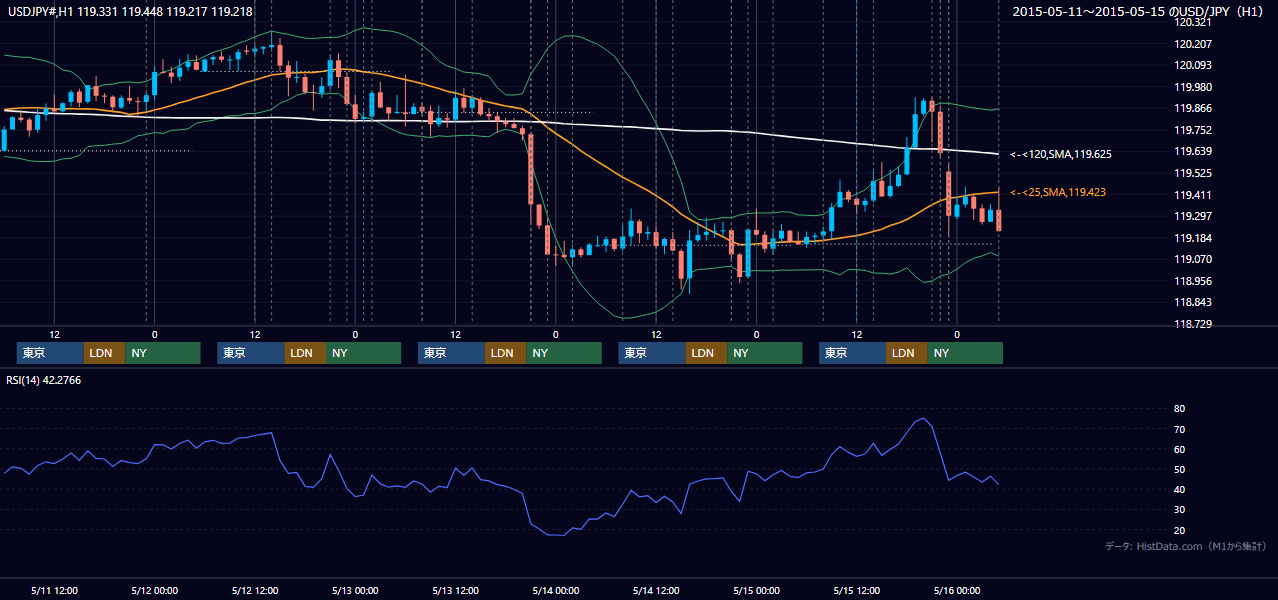Select the 5/11 12:00 time axis label

[55, 590]
